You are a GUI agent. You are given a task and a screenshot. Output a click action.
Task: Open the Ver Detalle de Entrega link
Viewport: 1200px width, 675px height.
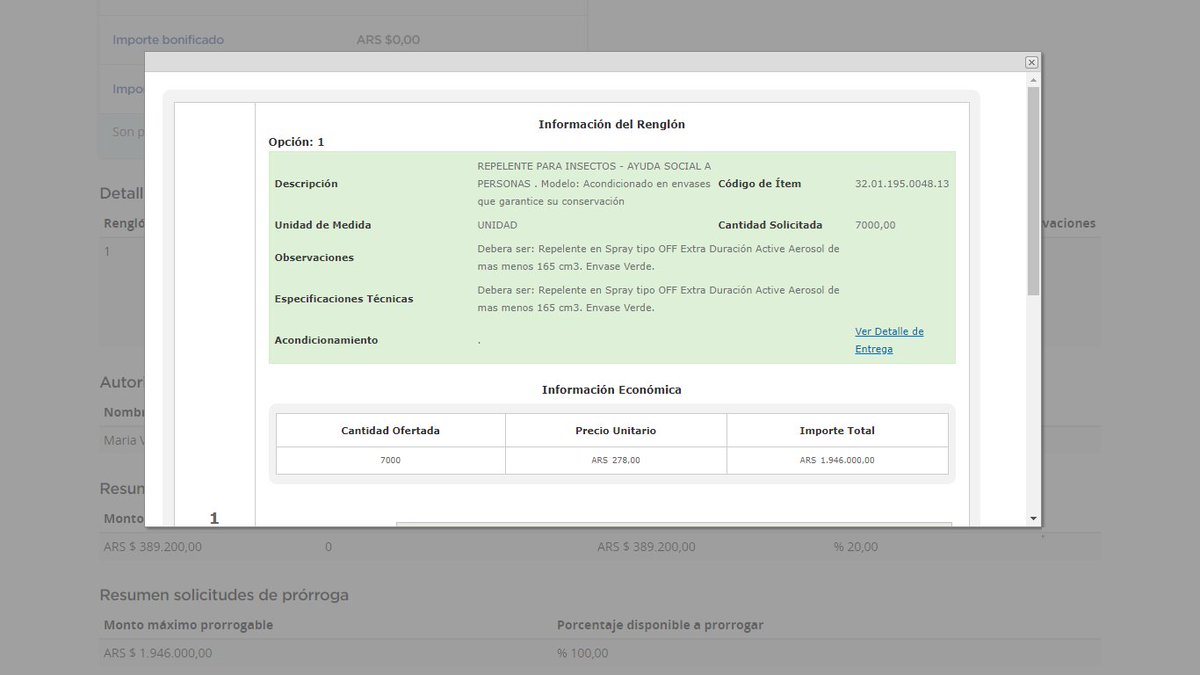point(889,340)
